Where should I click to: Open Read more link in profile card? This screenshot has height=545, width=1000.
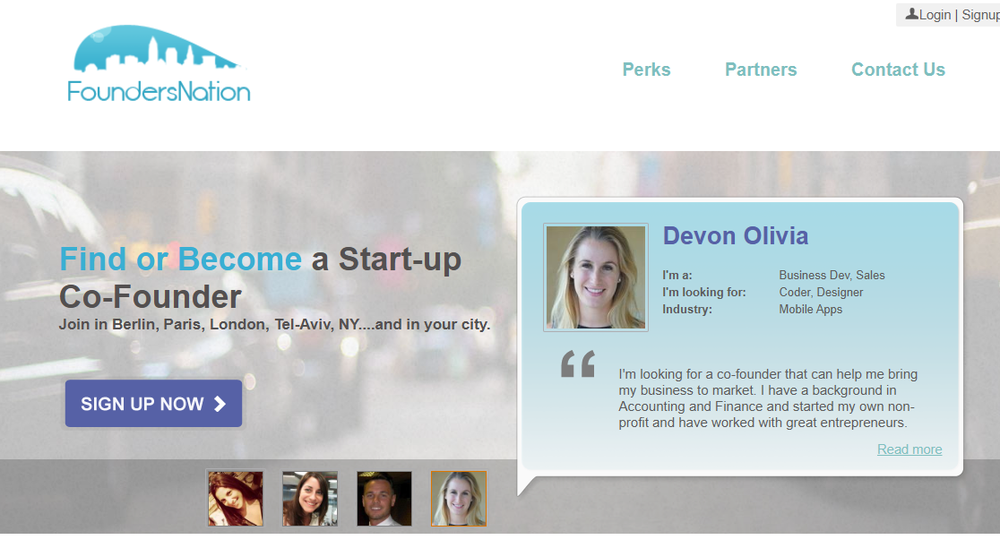click(x=909, y=449)
